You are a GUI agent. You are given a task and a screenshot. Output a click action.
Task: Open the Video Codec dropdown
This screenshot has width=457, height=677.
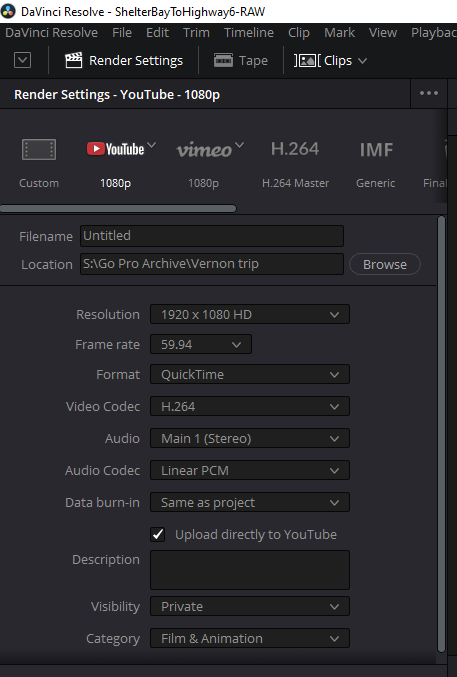tap(250, 406)
